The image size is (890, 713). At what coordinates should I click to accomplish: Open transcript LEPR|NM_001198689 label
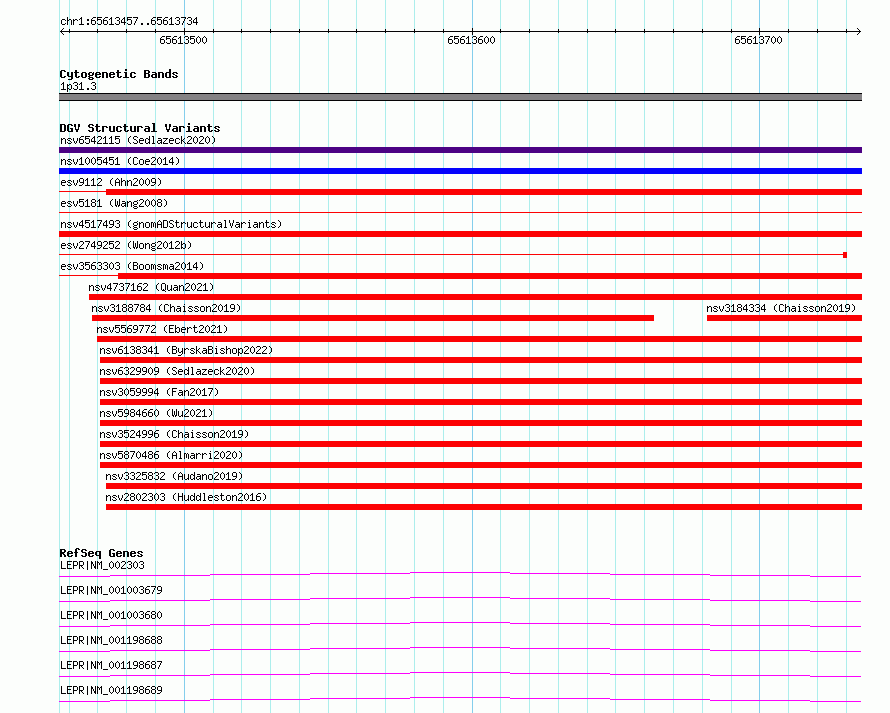(111, 690)
